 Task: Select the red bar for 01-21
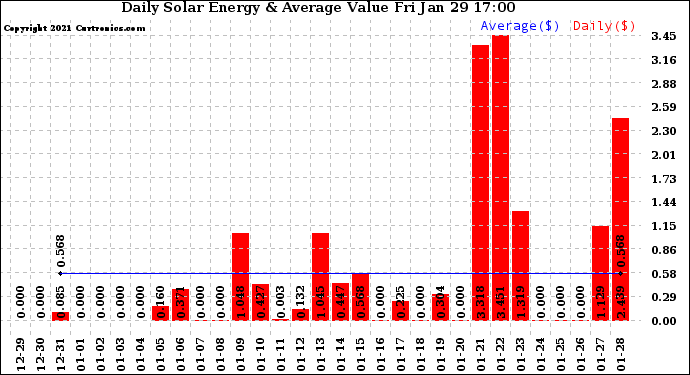pyautogui.click(x=481, y=183)
